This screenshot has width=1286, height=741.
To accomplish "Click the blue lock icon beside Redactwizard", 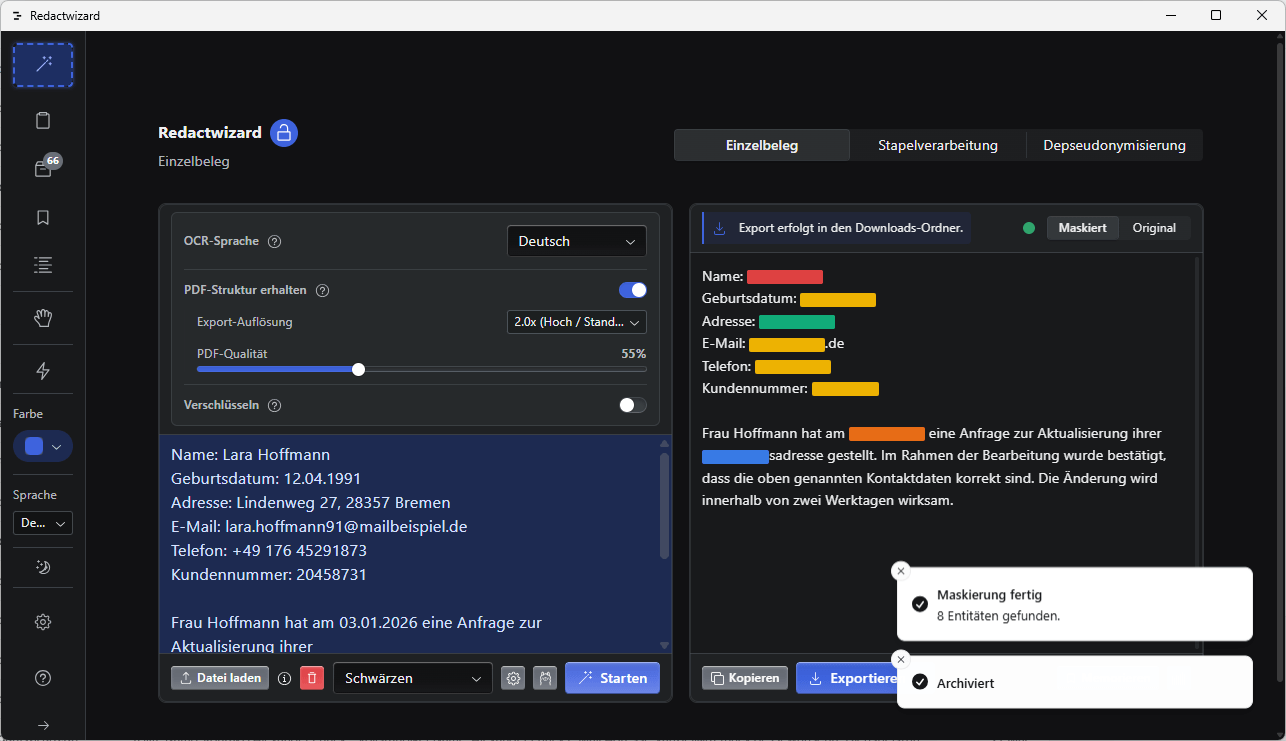I will [x=284, y=133].
